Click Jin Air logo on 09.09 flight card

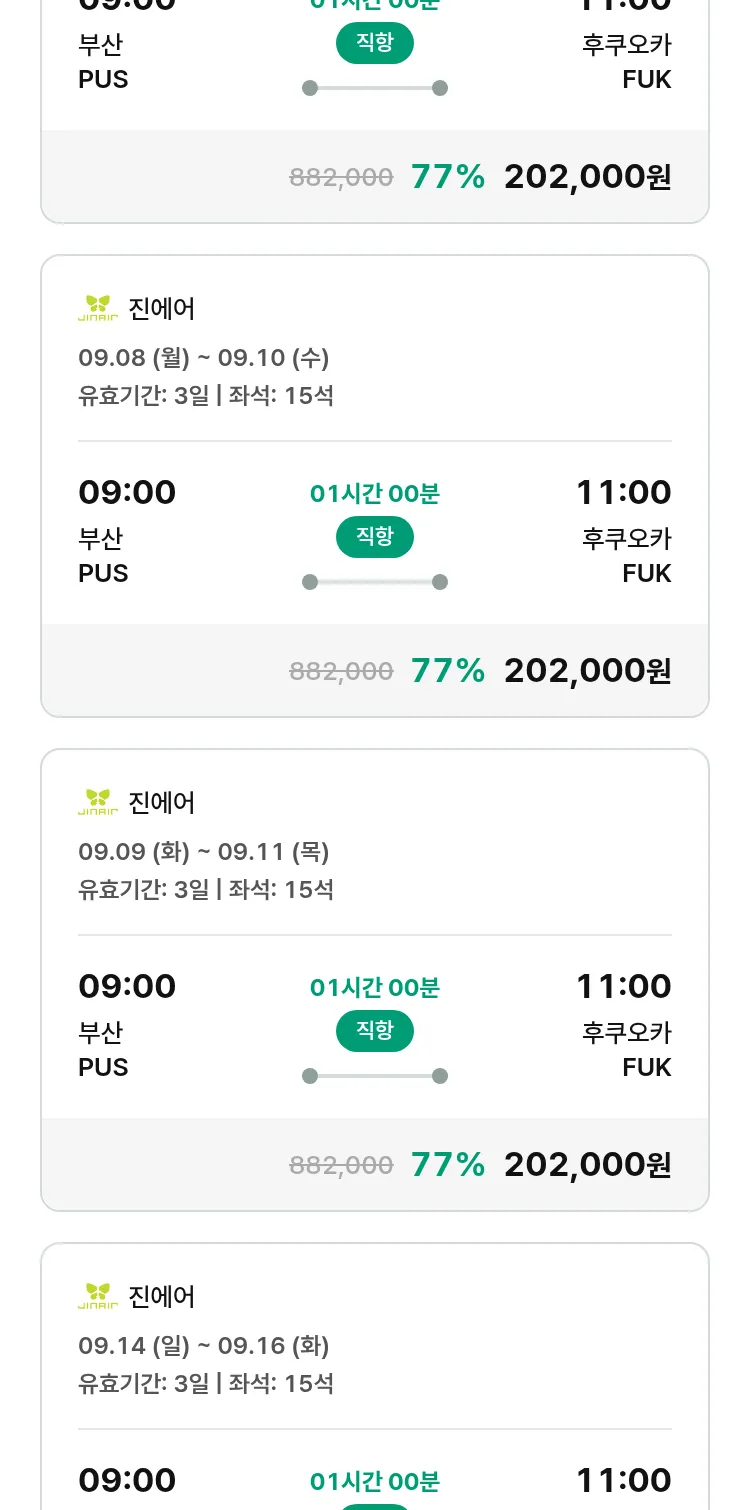pos(98,802)
